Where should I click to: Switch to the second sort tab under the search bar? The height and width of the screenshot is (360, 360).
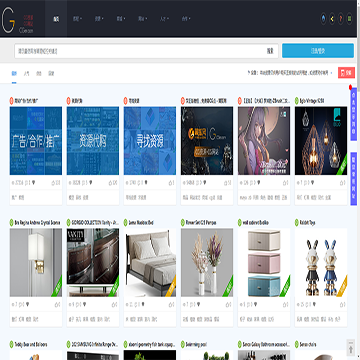[x=26, y=73]
